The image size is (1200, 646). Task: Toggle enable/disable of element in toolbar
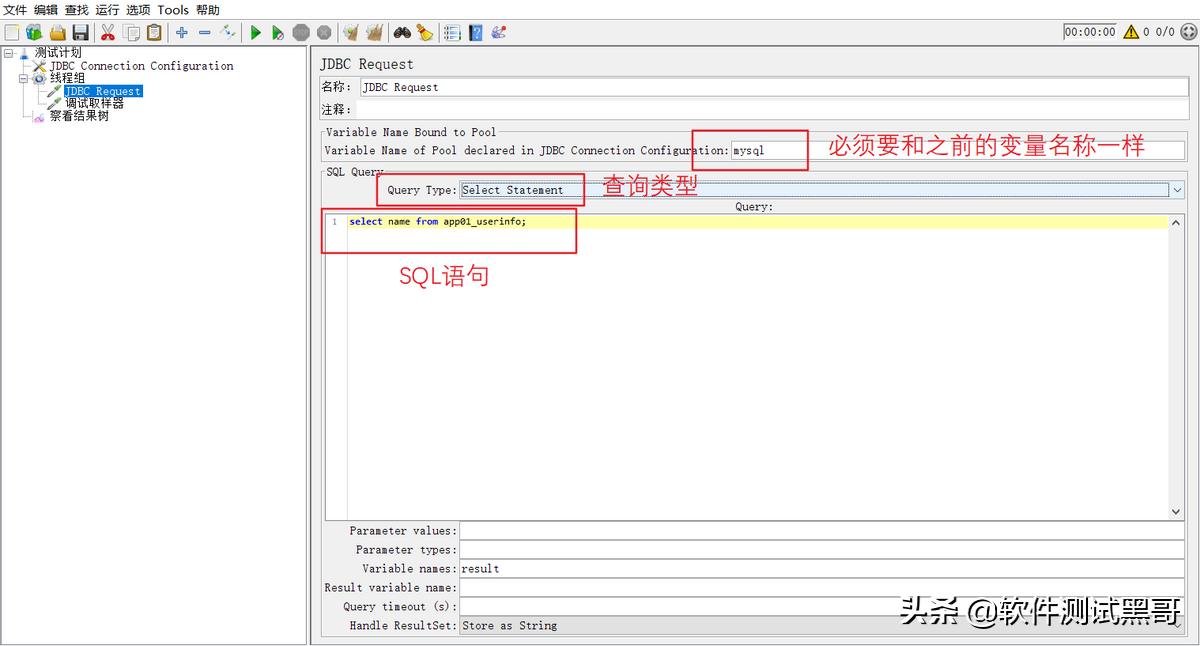pos(228,32)
